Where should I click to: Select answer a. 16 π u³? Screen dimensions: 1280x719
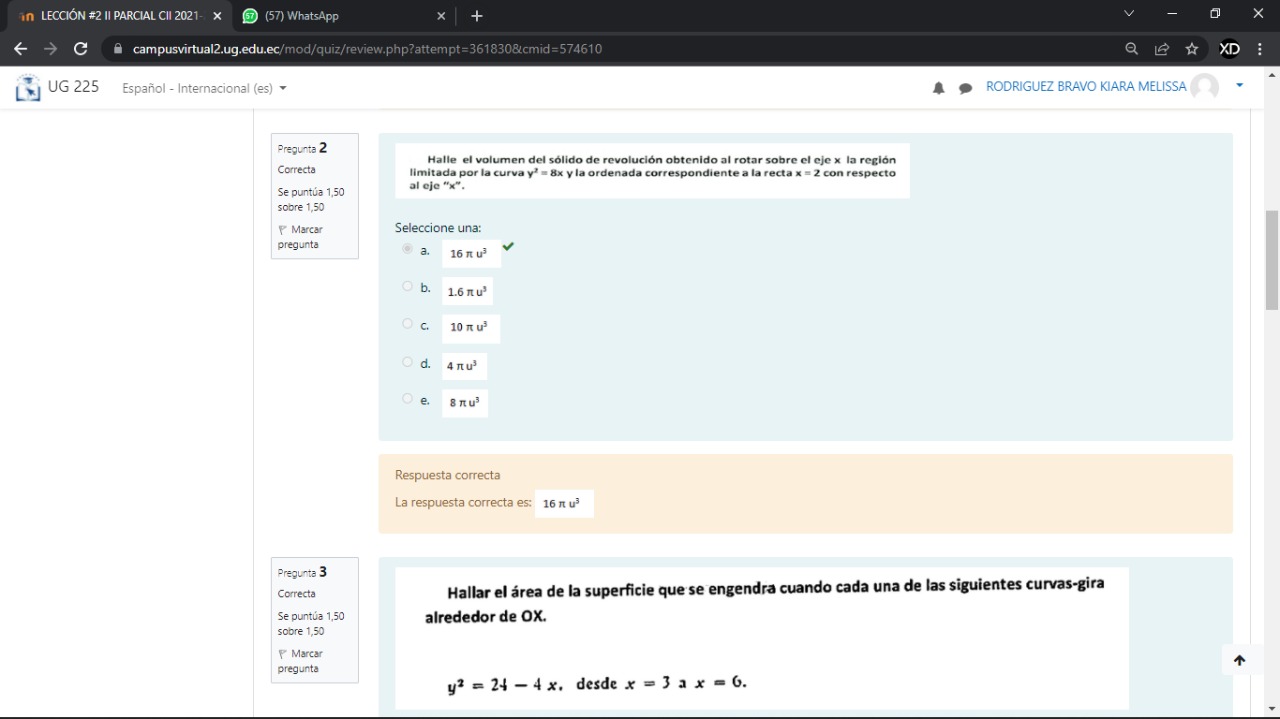pos(407,248)
